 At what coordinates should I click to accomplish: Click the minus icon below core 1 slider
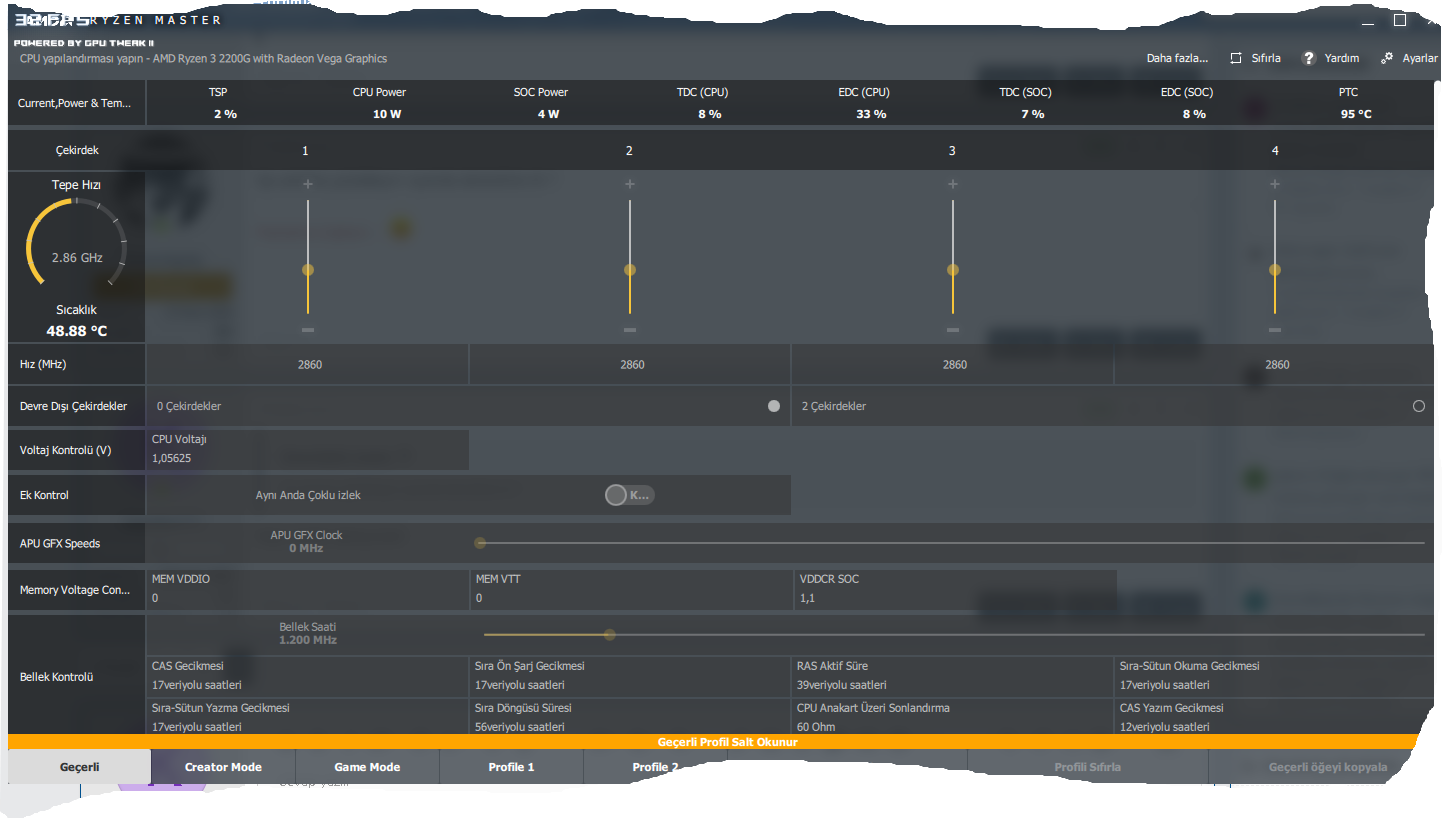point(308,330)
